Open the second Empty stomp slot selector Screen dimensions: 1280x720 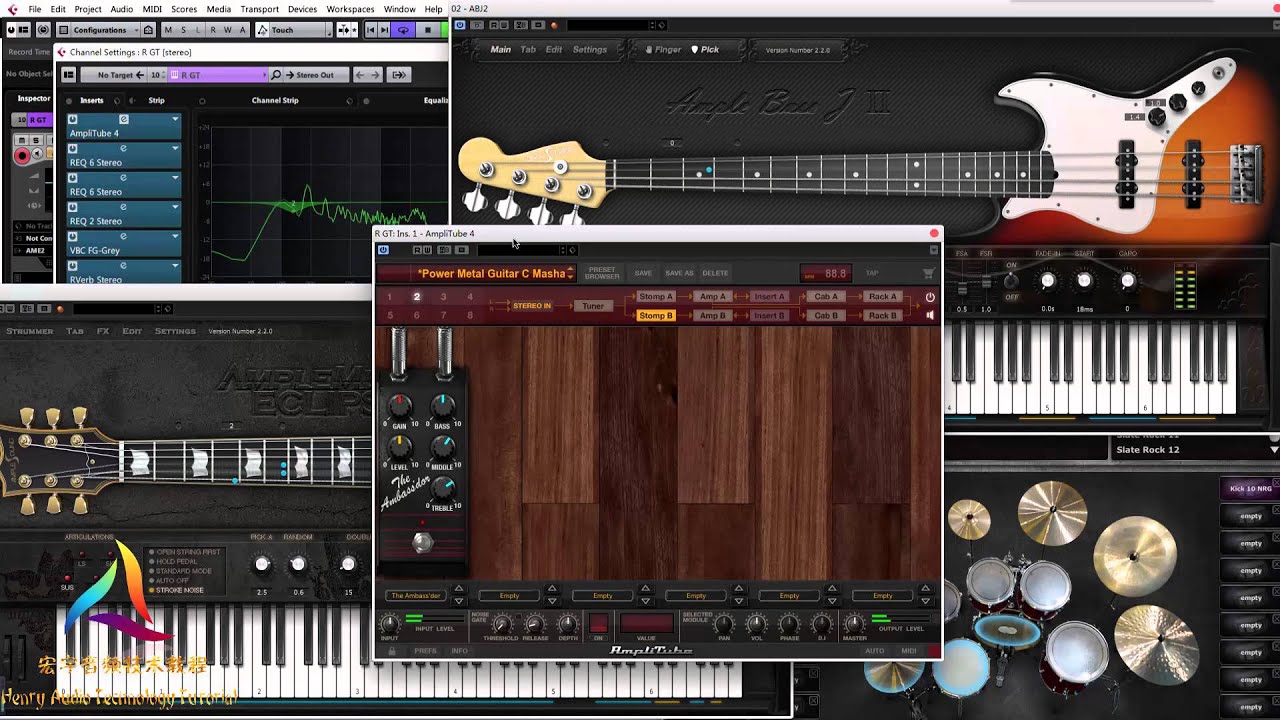(x=602, y=596)
